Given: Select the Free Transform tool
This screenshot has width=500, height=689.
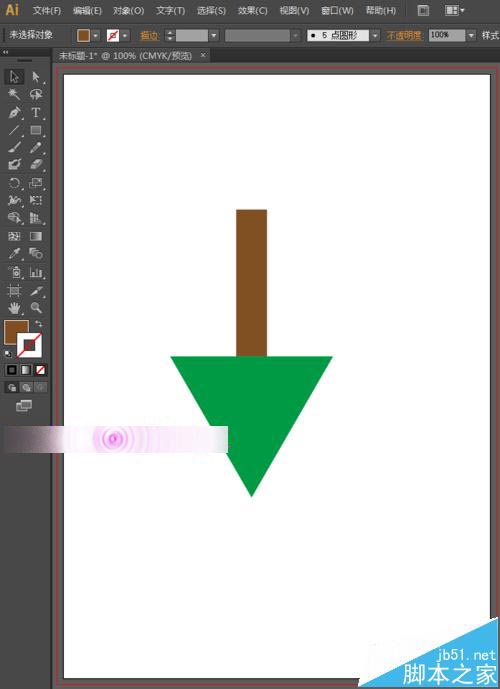Looking at the screenshot, I should [36, 200].
